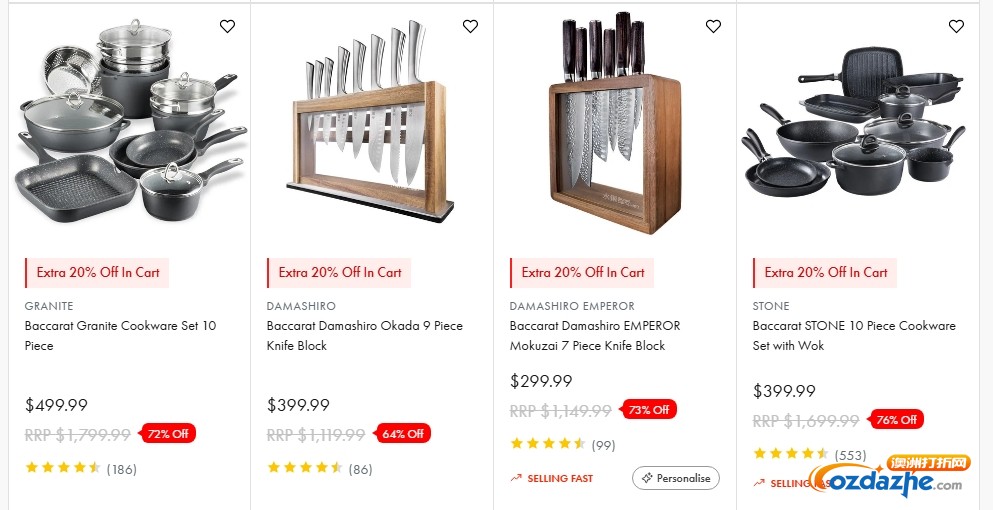
Task: Click the DAMASHIRO EMPEROR brand label
Action: coord(572,306)
